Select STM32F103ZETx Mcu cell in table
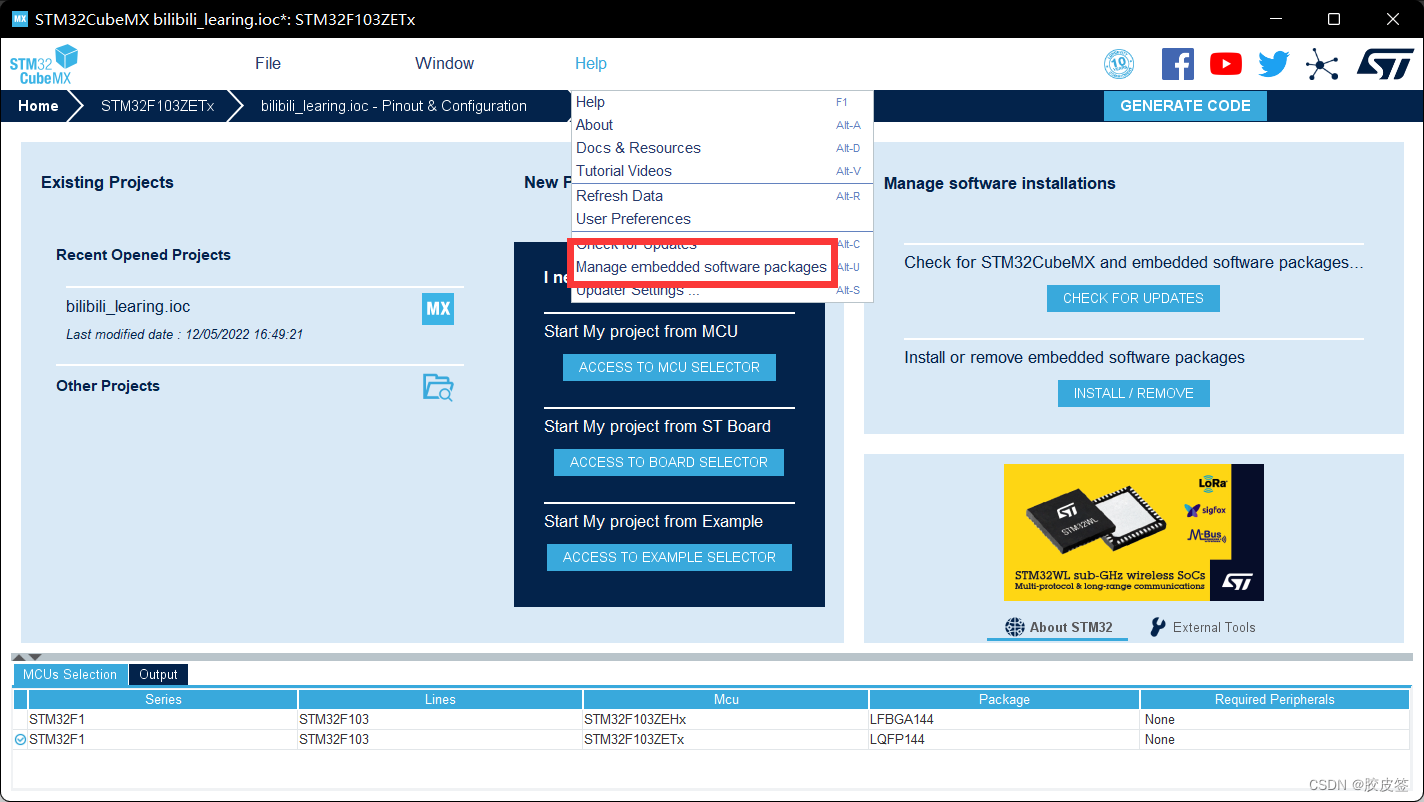 click(x=726, y=740)
